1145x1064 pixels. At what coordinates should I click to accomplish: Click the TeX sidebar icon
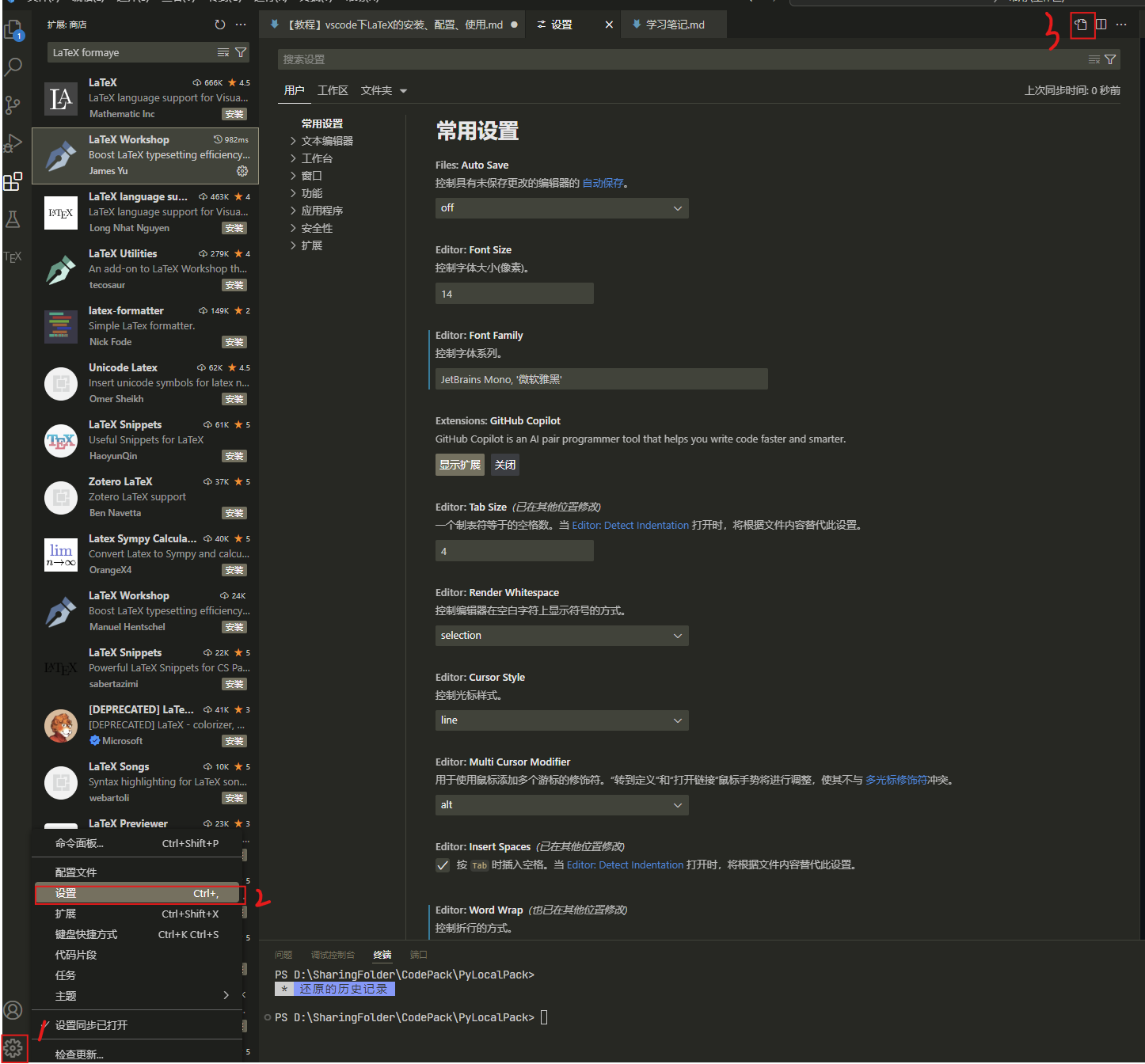(13, 256)
